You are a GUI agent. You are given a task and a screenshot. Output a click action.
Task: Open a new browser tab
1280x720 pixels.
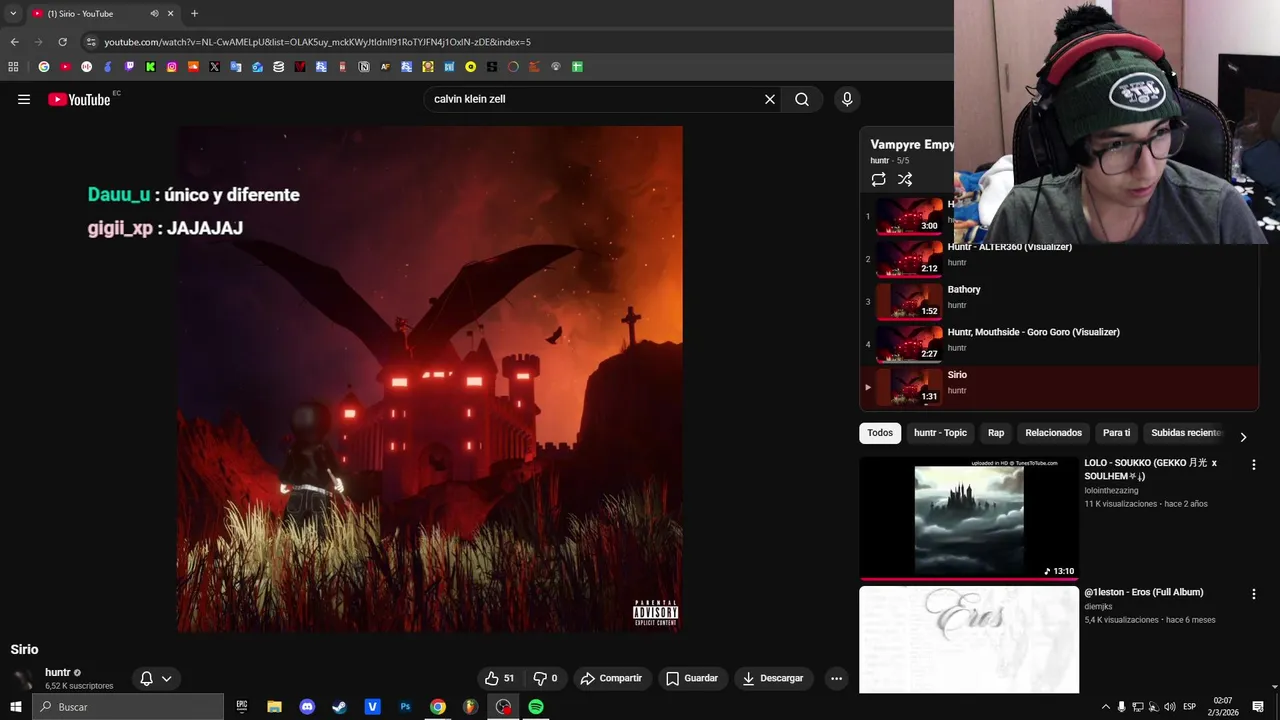[194, 13]
